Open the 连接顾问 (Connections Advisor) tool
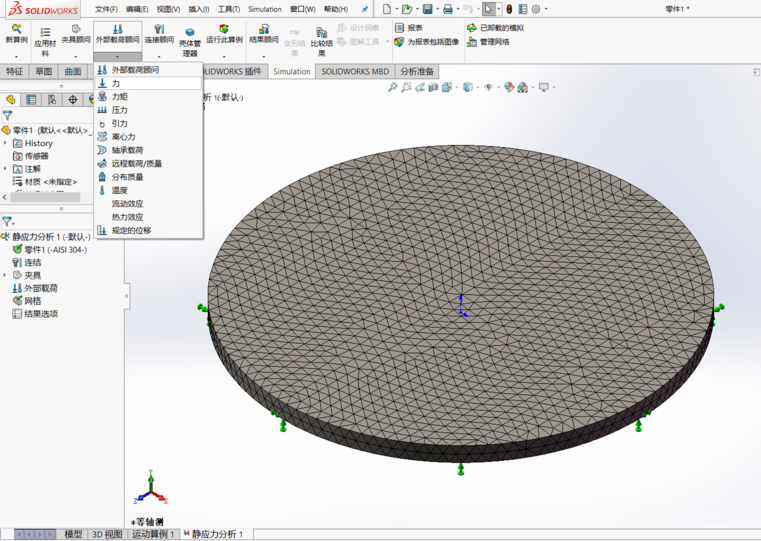 pyautogui.click(x=159, y=33)
